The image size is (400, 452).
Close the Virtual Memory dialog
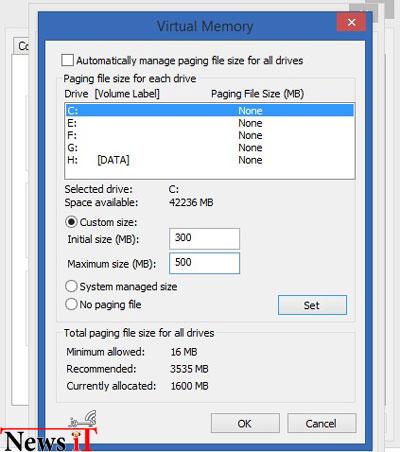click(351, 22)
